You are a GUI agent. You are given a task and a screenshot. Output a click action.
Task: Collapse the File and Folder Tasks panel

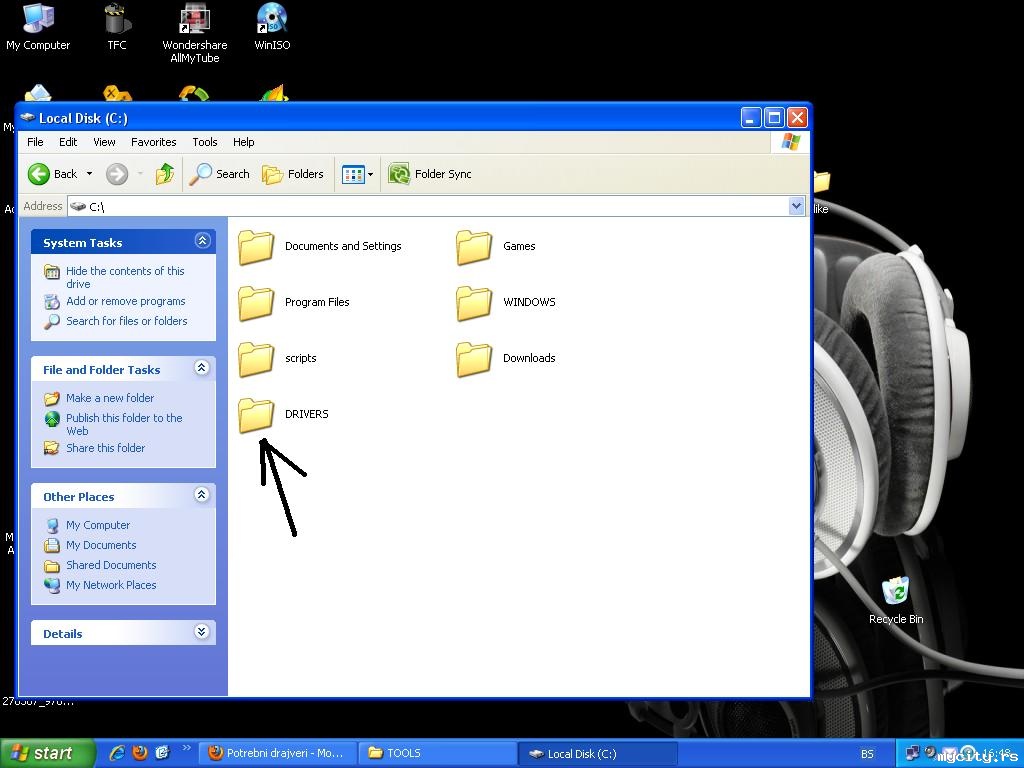202,368
